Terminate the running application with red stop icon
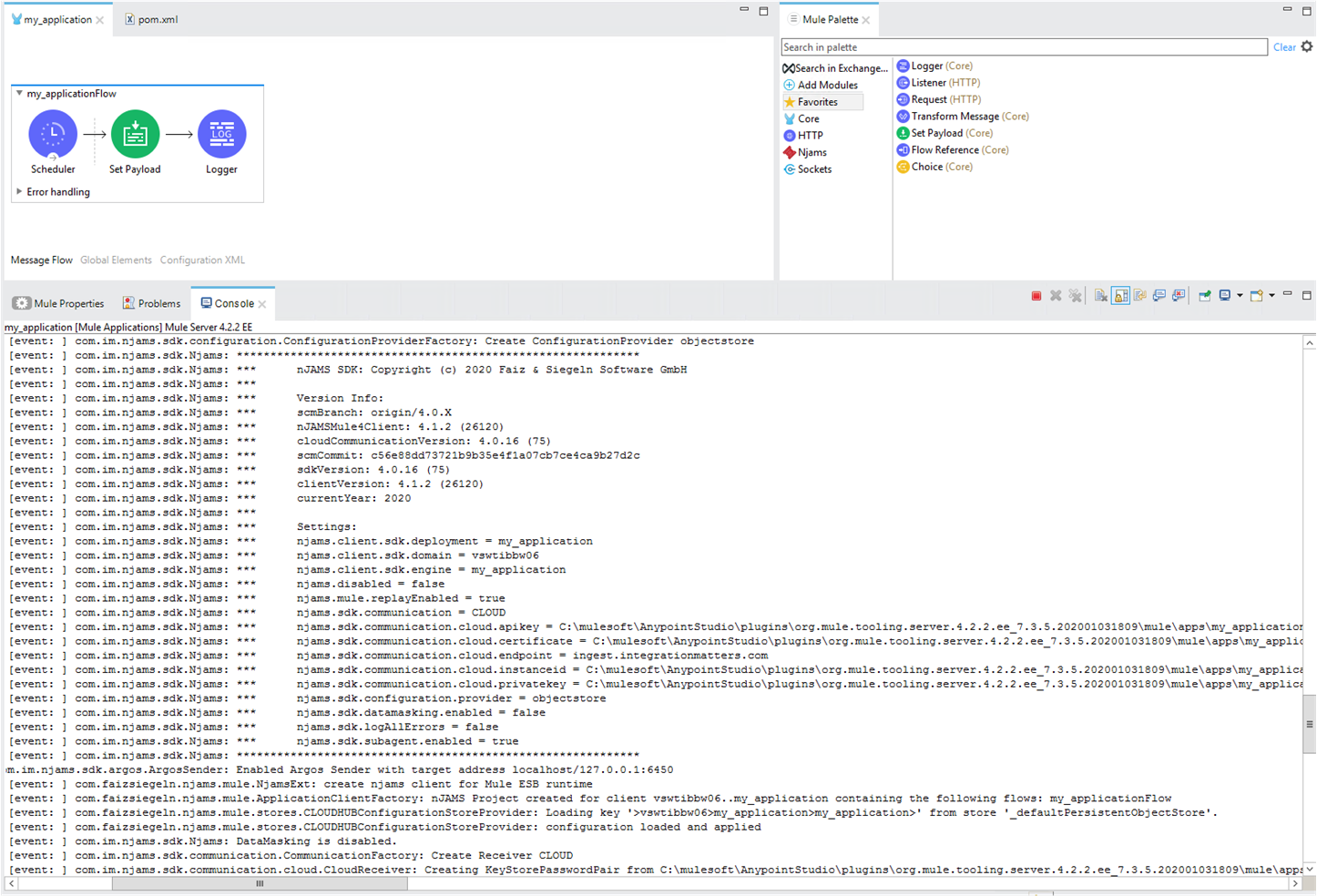 click(1036, 296)
